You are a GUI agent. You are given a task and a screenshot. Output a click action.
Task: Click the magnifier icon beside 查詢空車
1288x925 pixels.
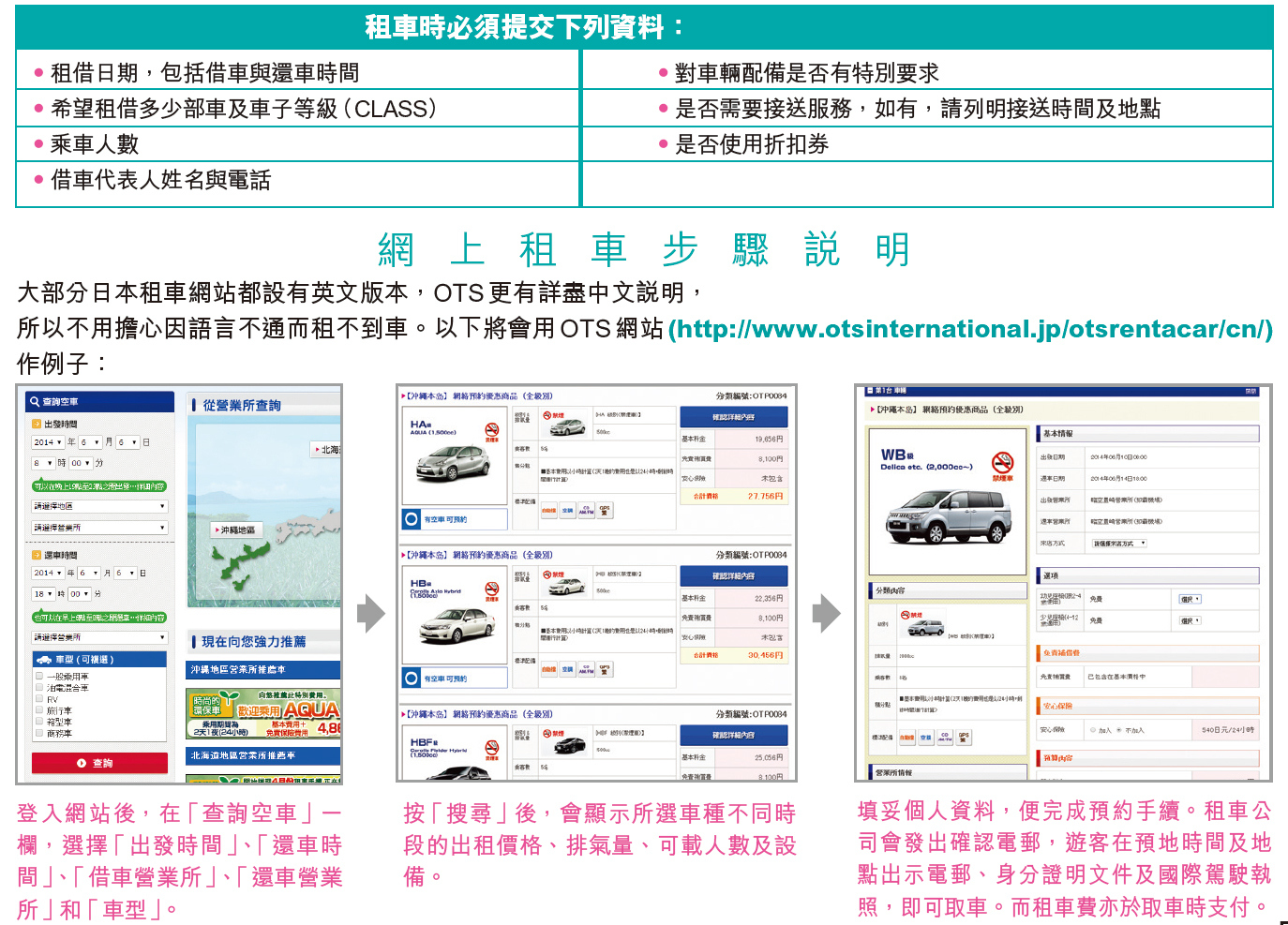point(35,402)
